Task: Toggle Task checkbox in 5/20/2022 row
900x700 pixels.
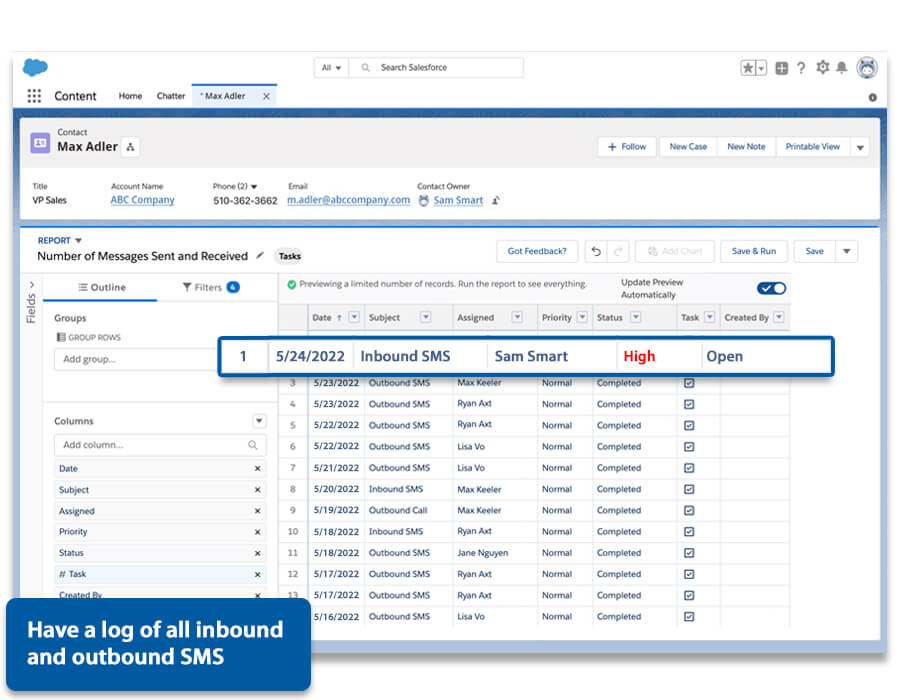Action: click(689, 489)
